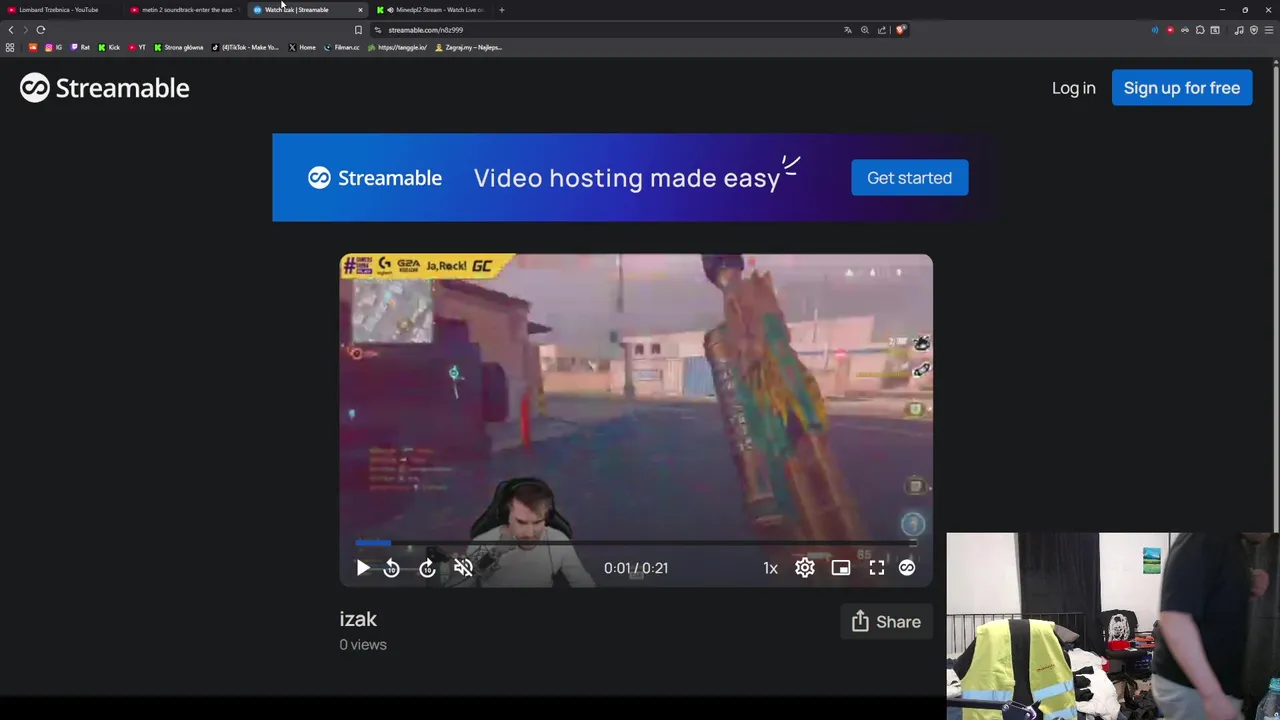Viewport: 1280px width, 720px height.
Task: Go forward in browser history
Action: click(x=25, y=30)
